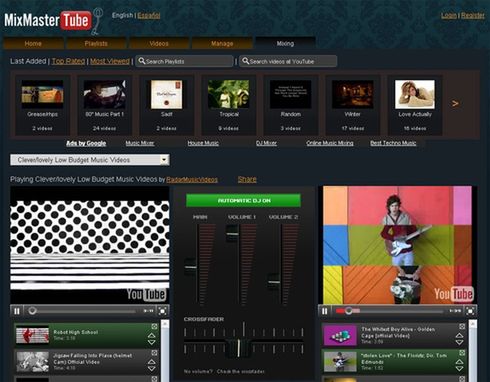490x382 pixels.
Task: Click the Login link
Action: (449, 15)
